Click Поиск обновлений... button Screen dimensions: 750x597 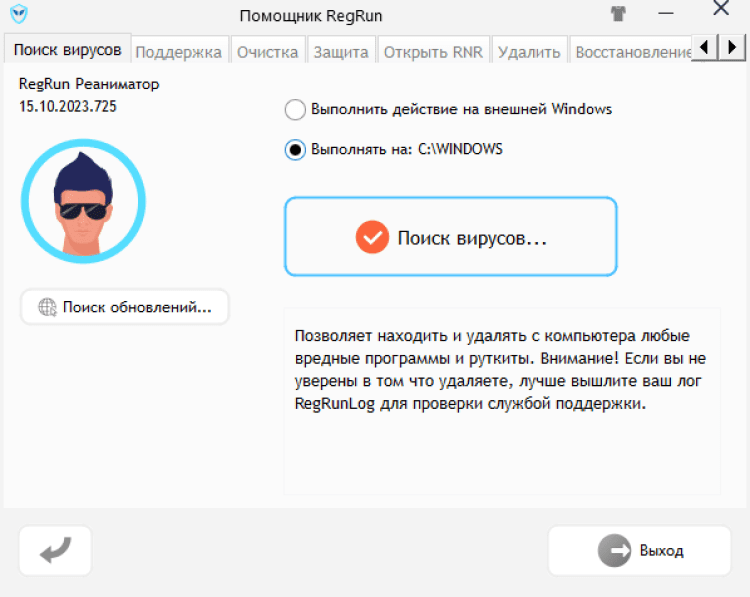tap(125, 307)
